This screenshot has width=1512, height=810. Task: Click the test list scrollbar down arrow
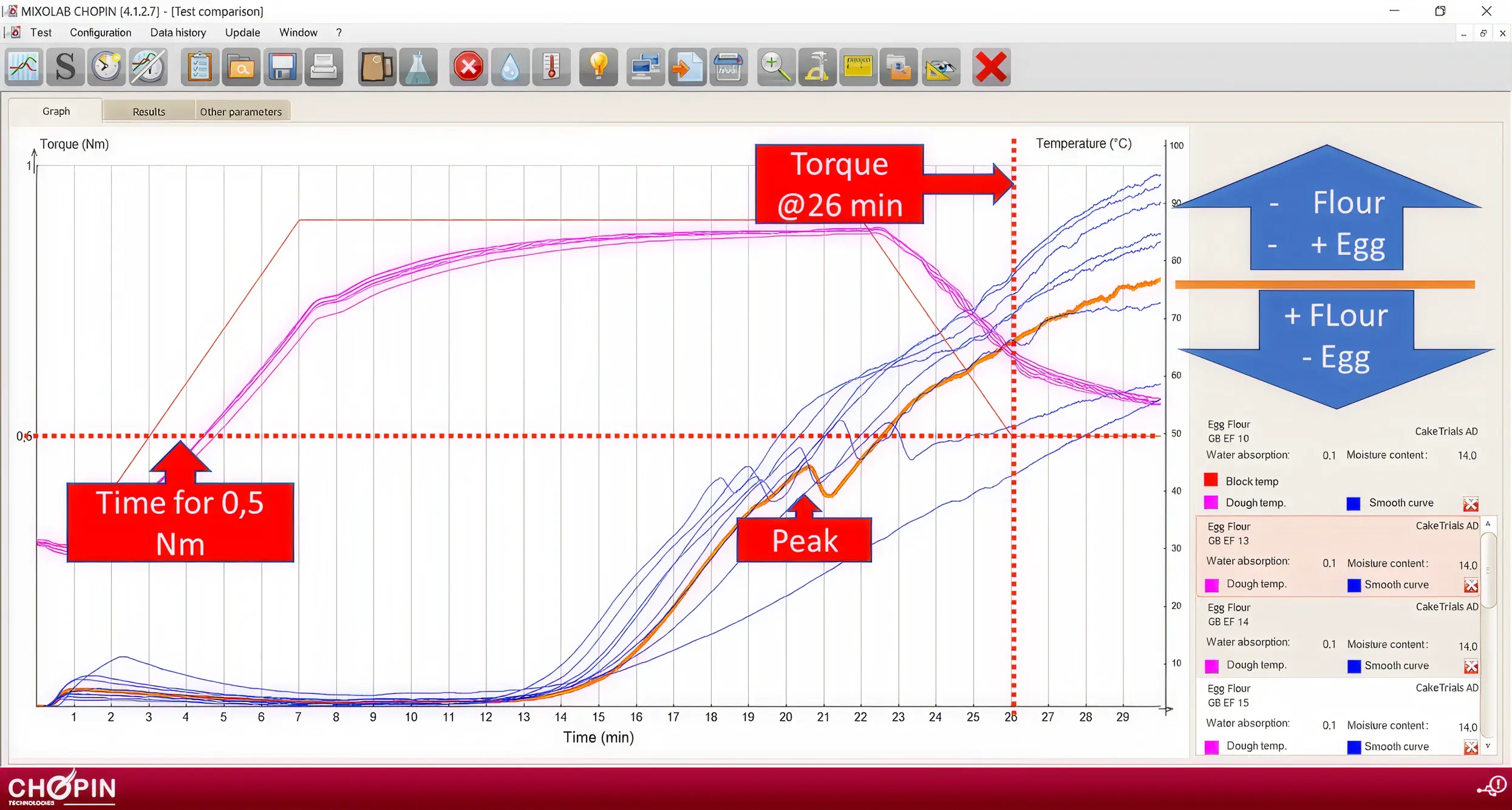[1488, 746]
